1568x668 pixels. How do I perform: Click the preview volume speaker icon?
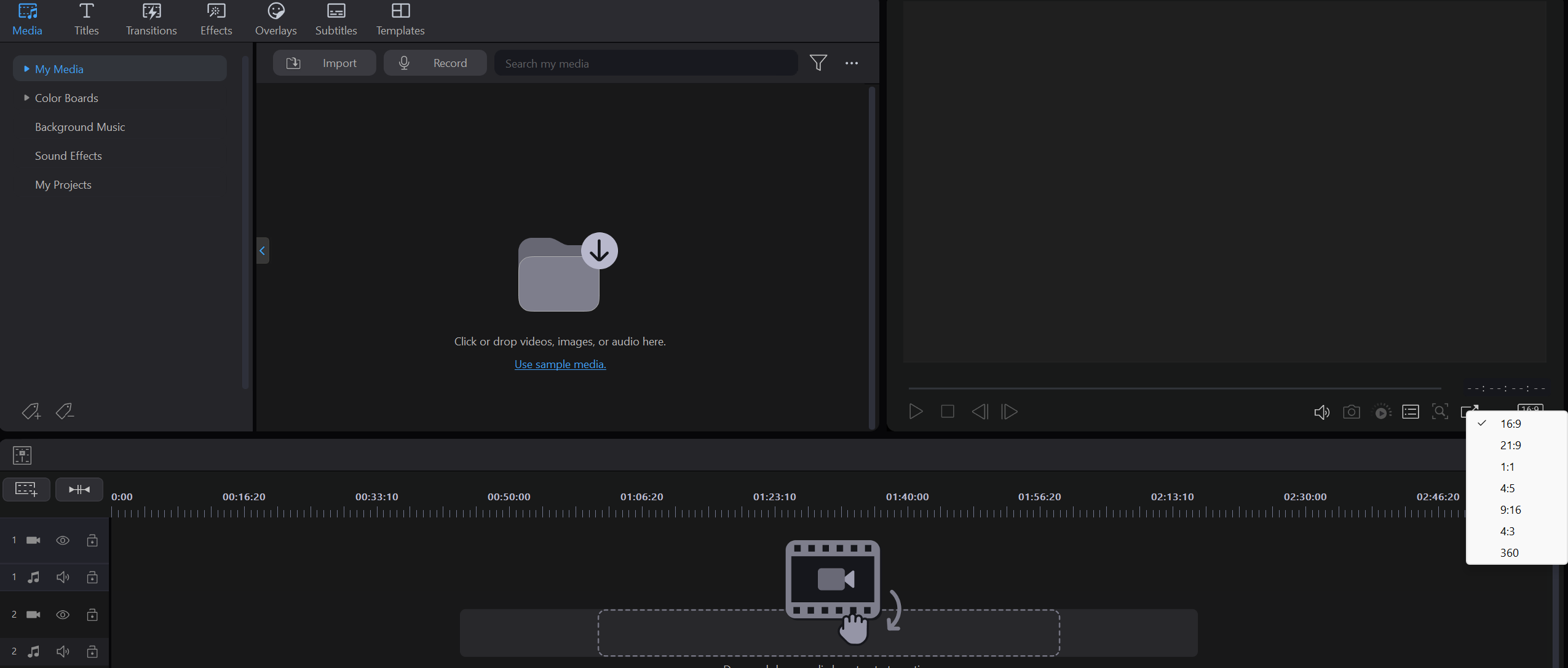click(x=1321, y=412)
